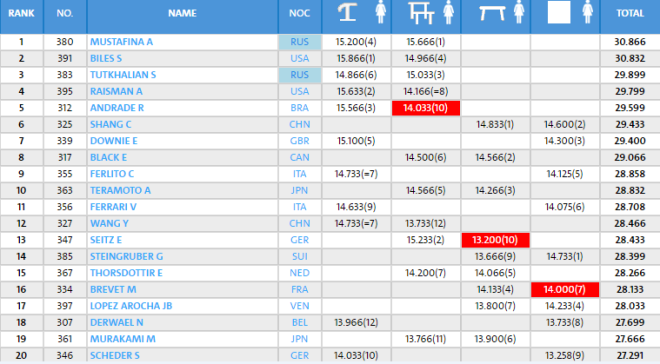This screenshot has width=660, height=364.
Task: Click the female gymnast icon beside vault
Action: click(x=381, y=12)
